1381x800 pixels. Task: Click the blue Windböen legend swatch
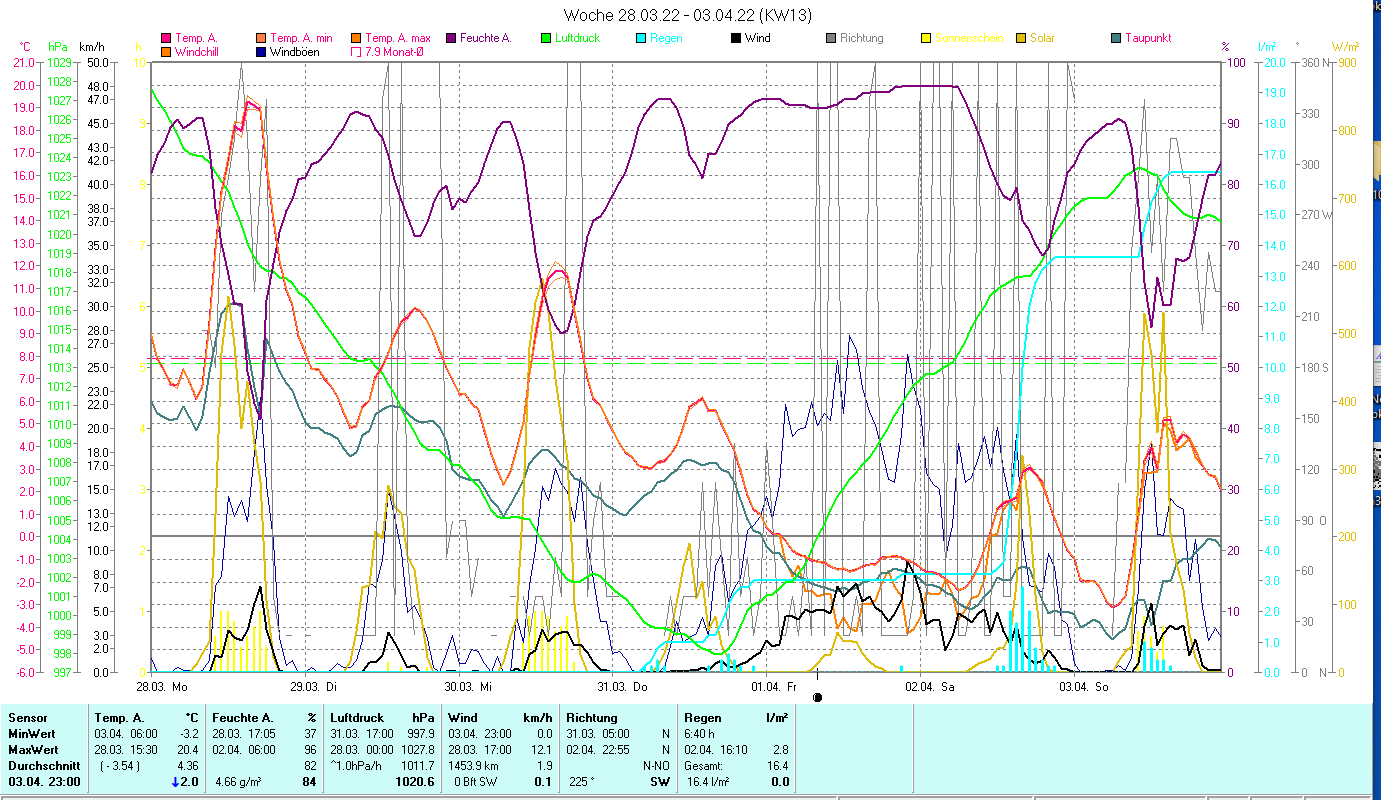pyautogui.click(x=260, y=51)
